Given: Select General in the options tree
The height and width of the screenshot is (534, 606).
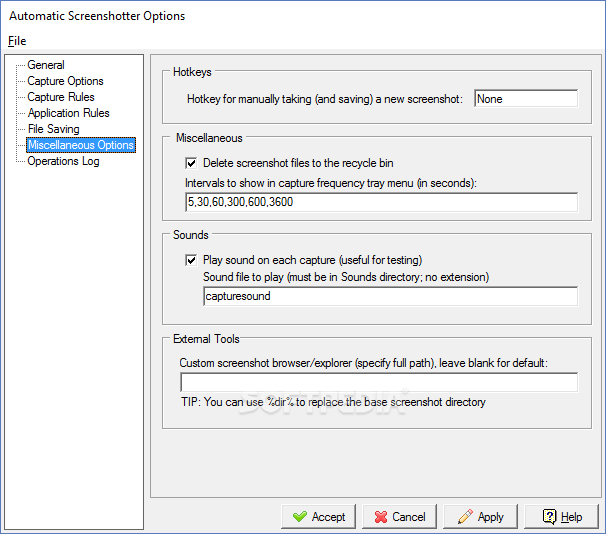Looking at the screenshot, I should click(46, 65).
